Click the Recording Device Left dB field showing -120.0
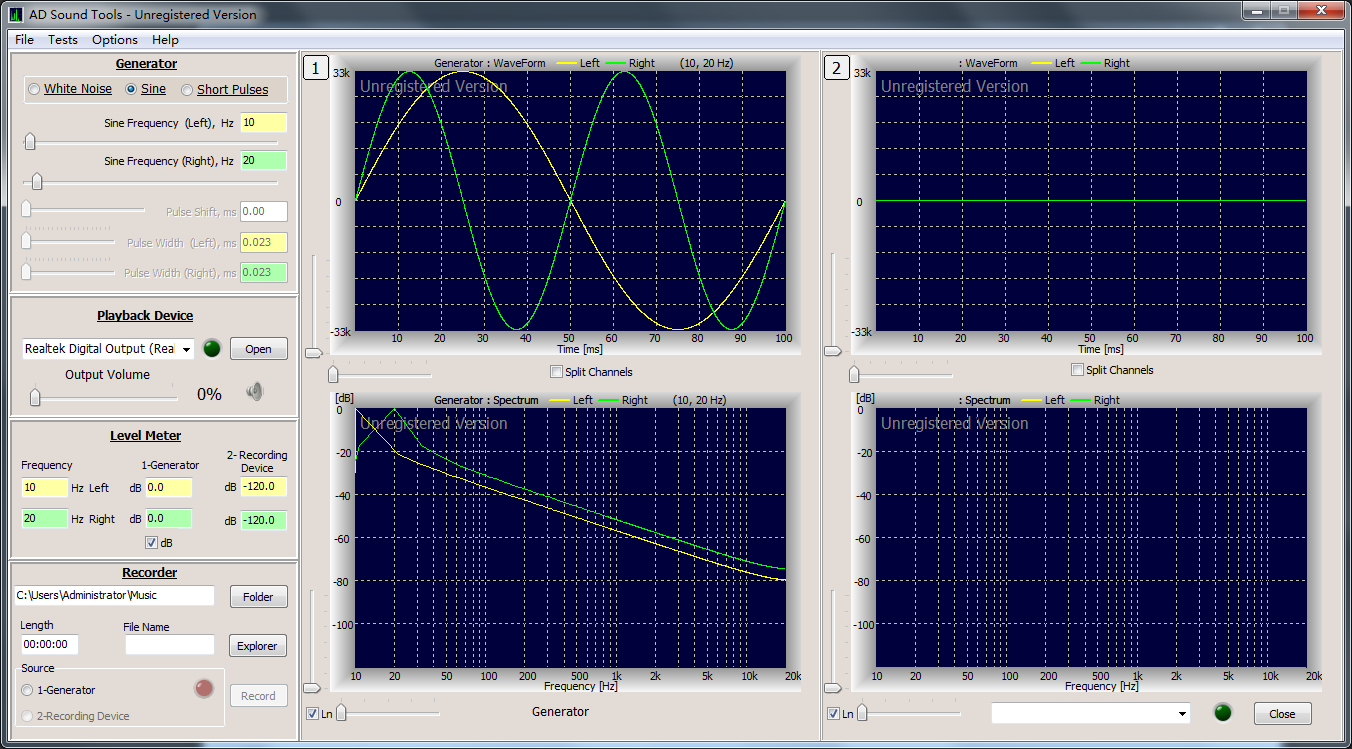Image resolution: width=1352 pixels, height=749 pixels. point(263,487)
